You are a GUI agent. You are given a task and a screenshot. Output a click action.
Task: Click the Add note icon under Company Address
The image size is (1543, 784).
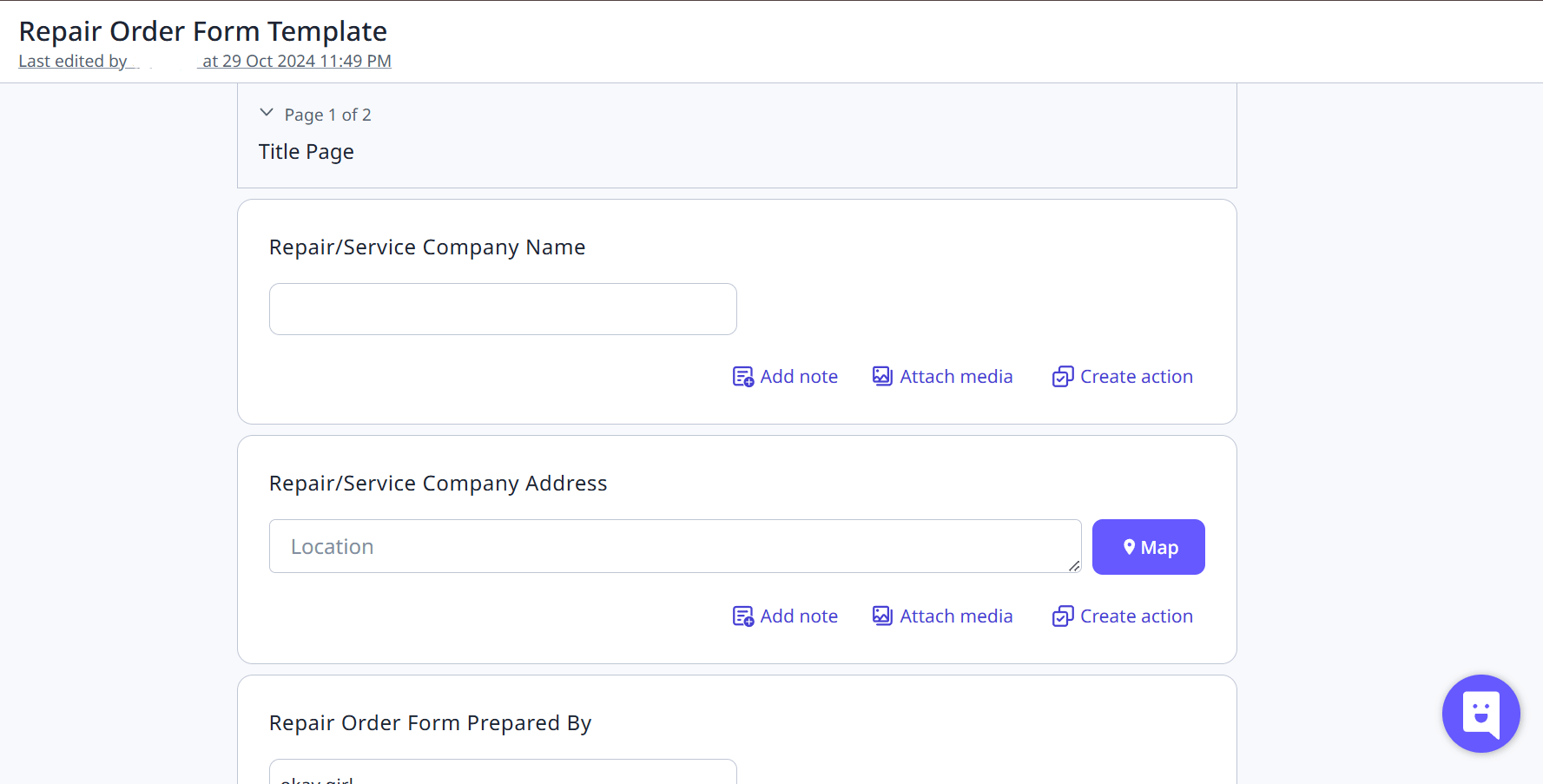(743, 616)
